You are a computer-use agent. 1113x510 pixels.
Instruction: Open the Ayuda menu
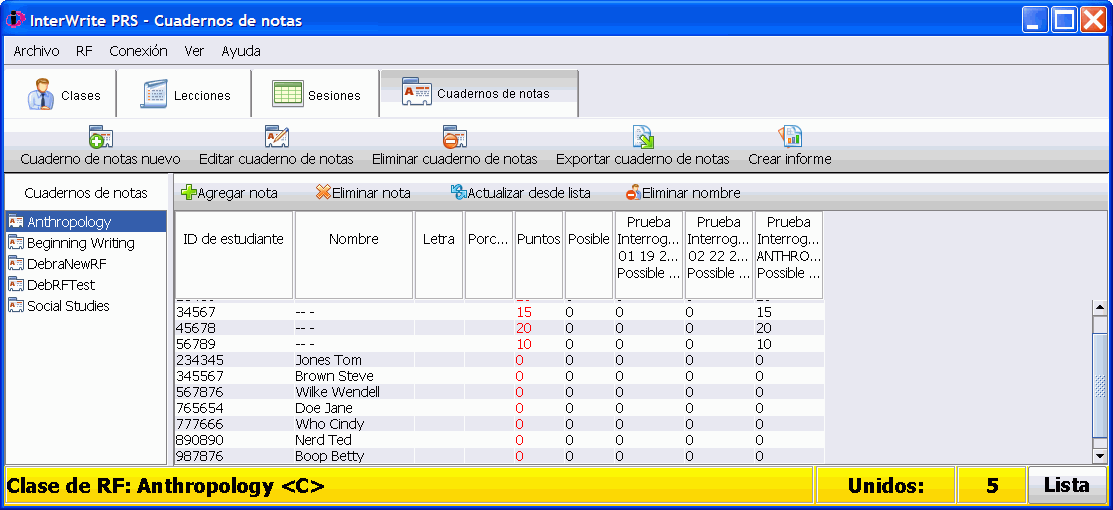[241, 51]
